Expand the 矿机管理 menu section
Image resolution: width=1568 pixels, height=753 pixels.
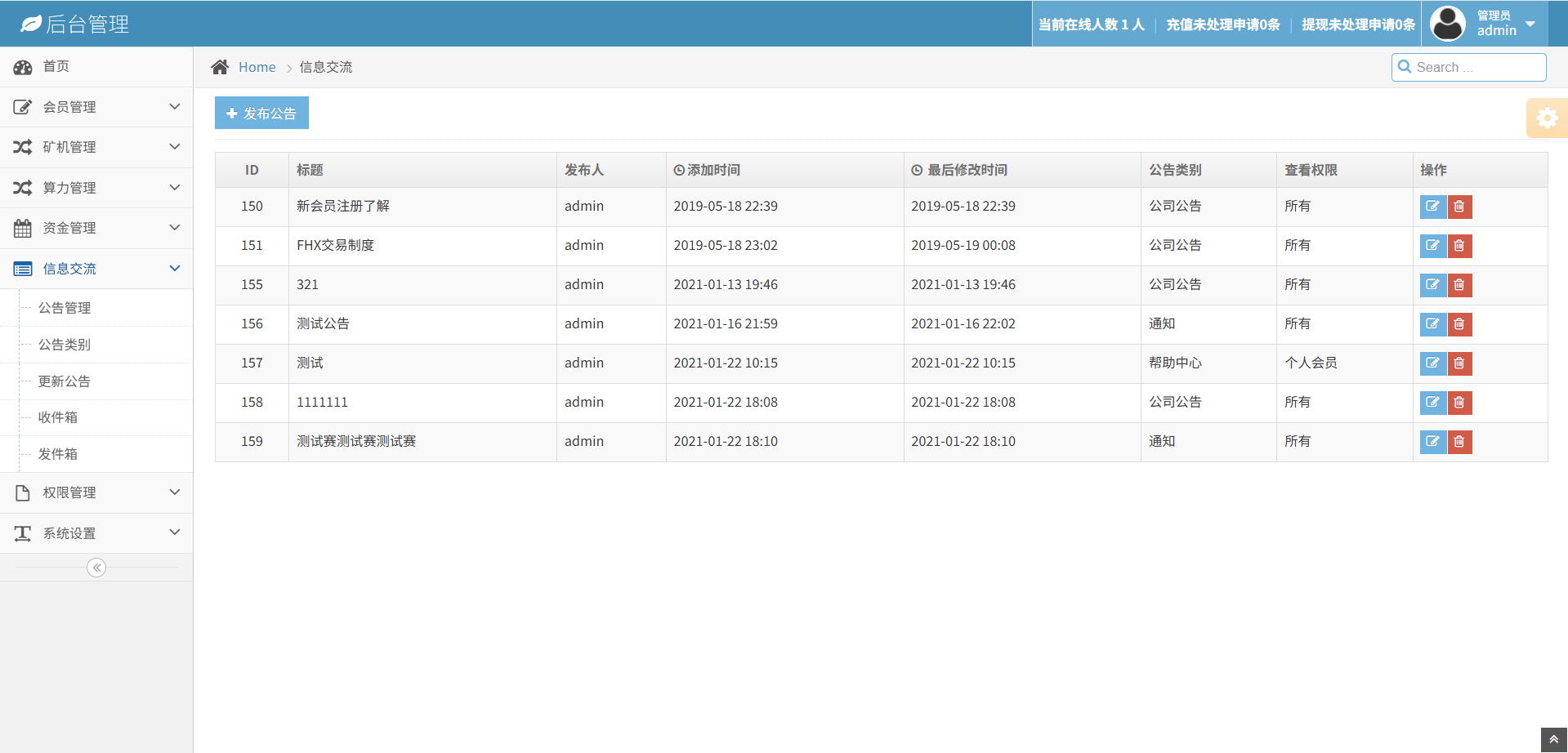coord(96,147)
